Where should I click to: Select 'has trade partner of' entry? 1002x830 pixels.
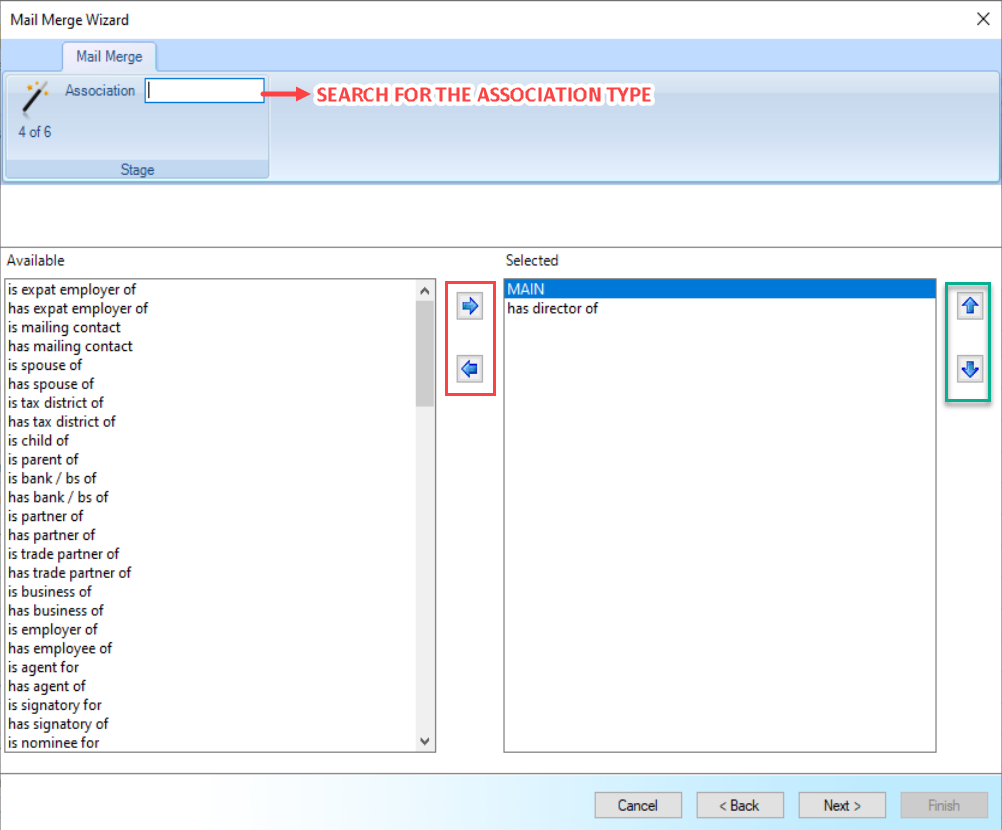[x=211, y=573]
